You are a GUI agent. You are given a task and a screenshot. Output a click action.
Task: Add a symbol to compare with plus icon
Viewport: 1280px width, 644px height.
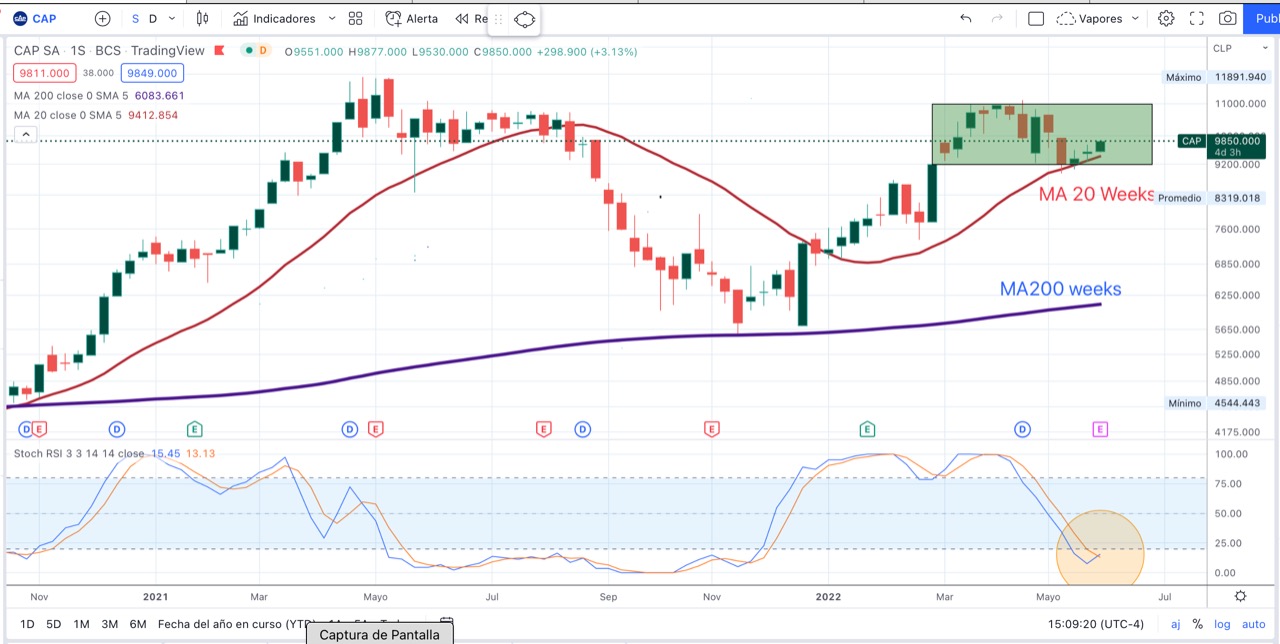click(103, 18)
